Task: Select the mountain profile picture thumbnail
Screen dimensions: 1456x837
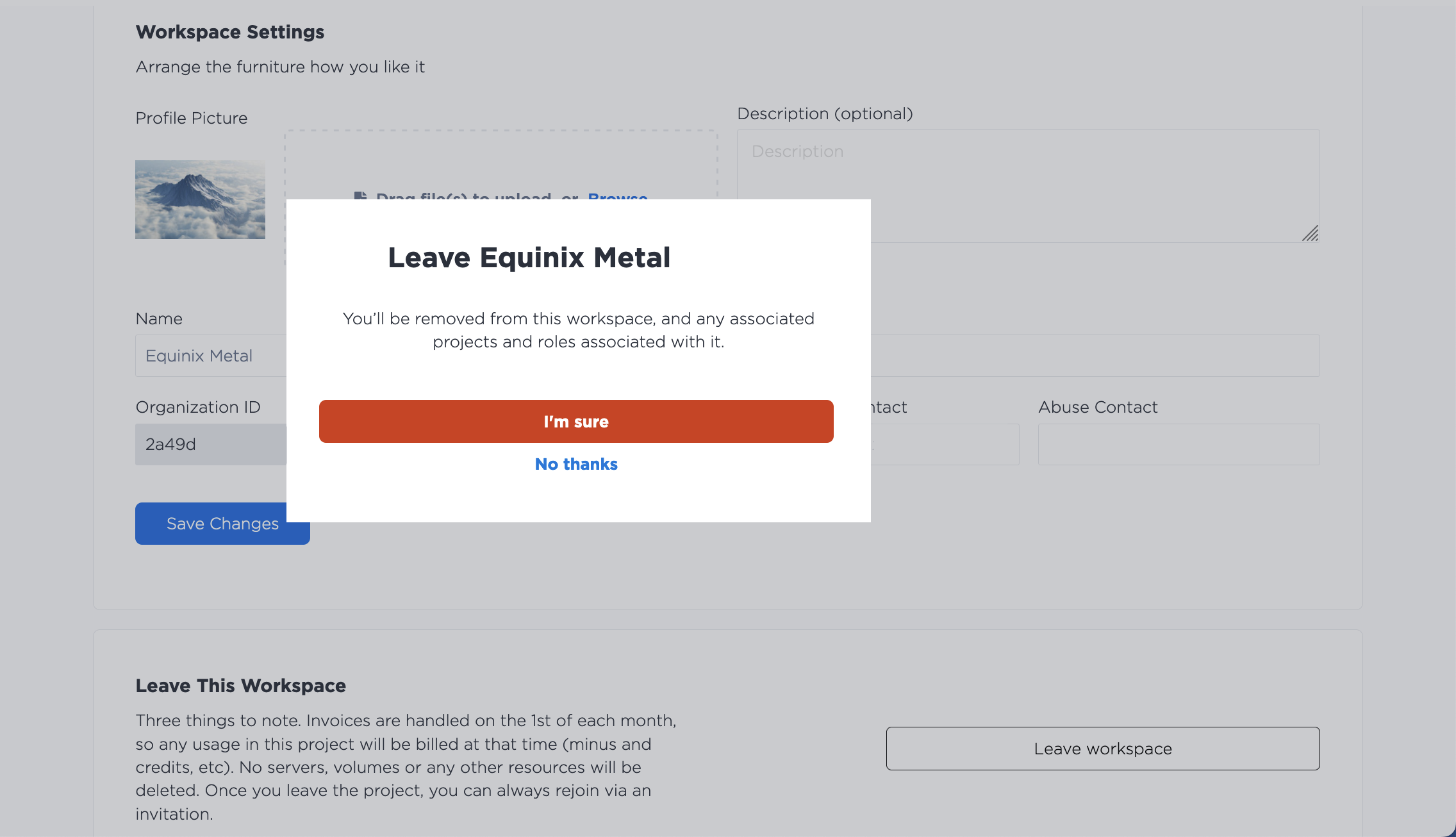Action: [x=200, y=199]
